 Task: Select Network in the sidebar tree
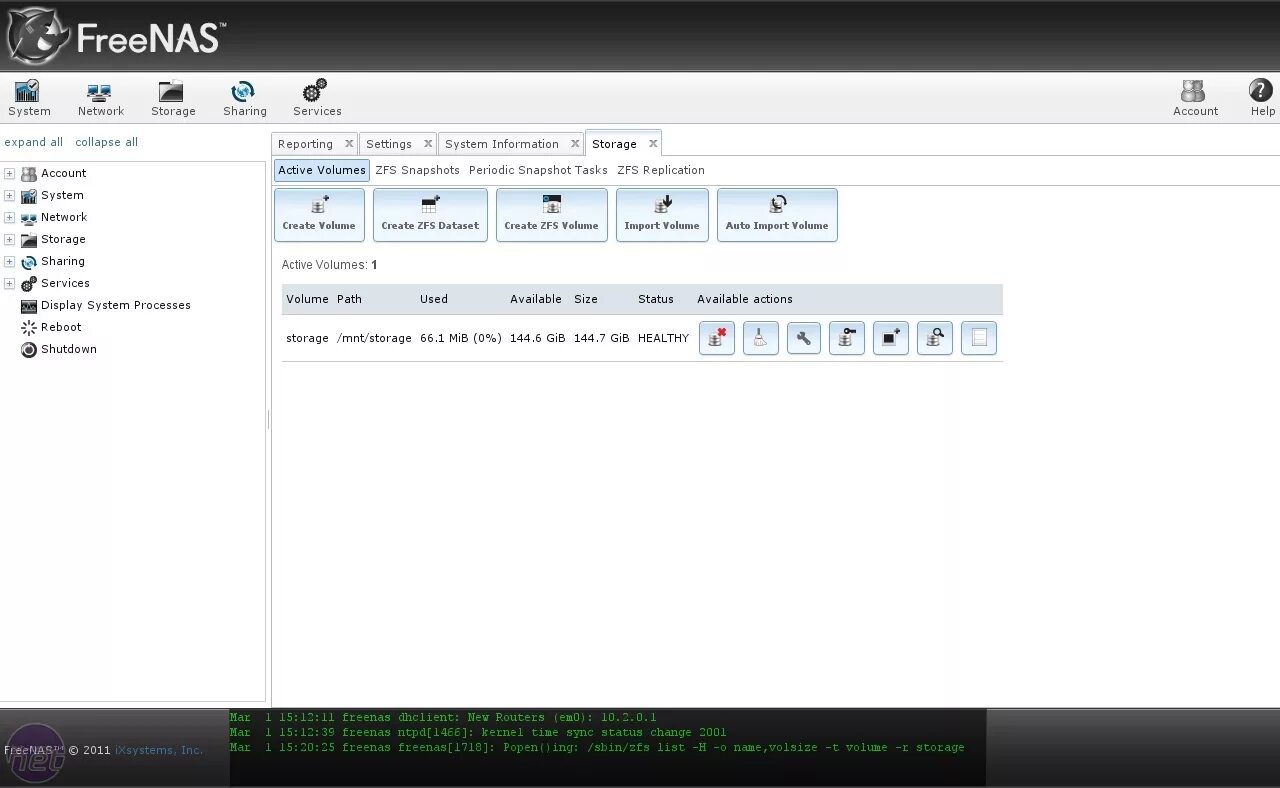[64, 217]
